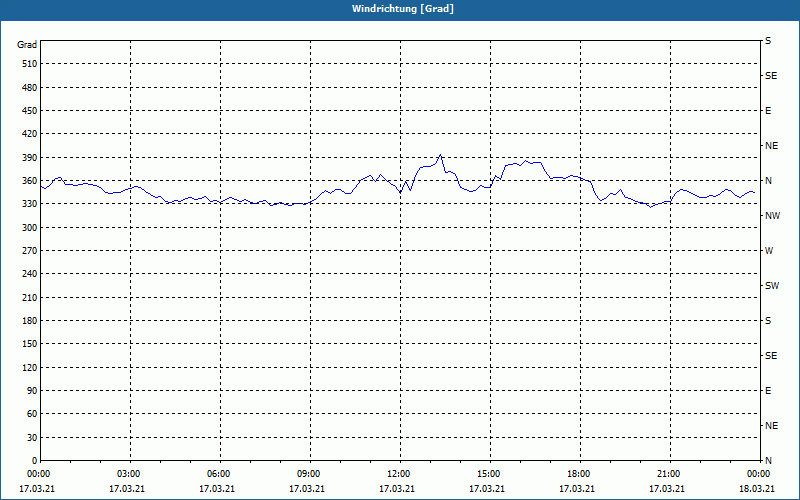The height and width of the screenshot is (500, 800).
Task: Click the S compass label at the chart's top
Action: (768, 41)
